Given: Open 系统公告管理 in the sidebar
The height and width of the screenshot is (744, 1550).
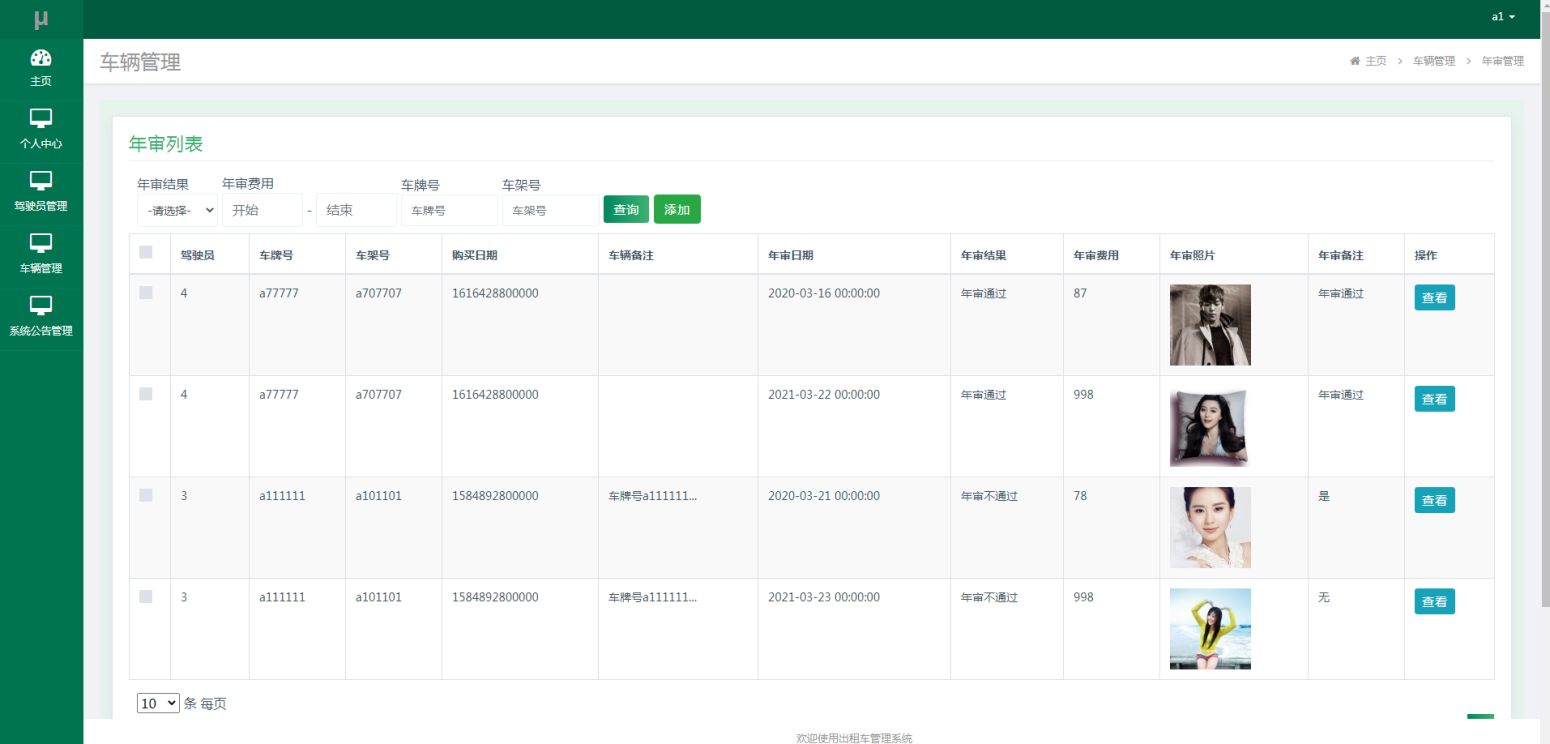Looking at the screenshot, I should [41, 318].
